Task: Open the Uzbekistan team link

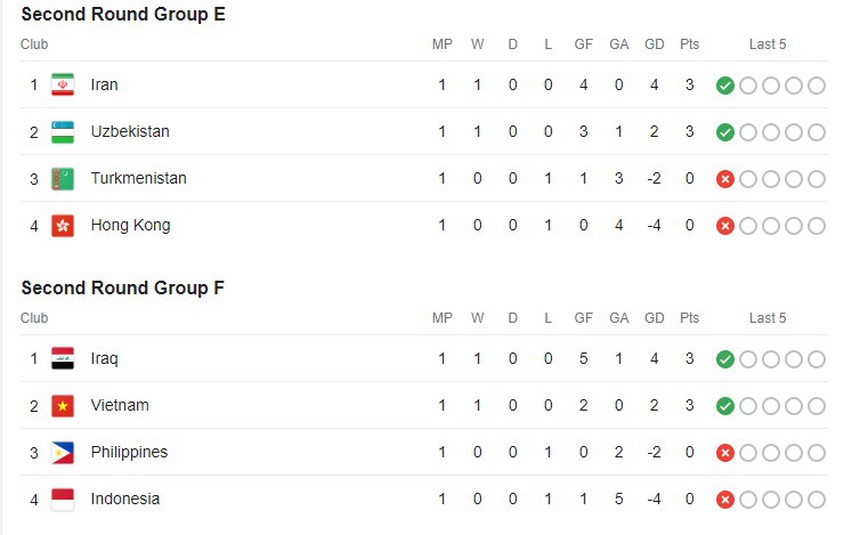Action: (130, 132)
